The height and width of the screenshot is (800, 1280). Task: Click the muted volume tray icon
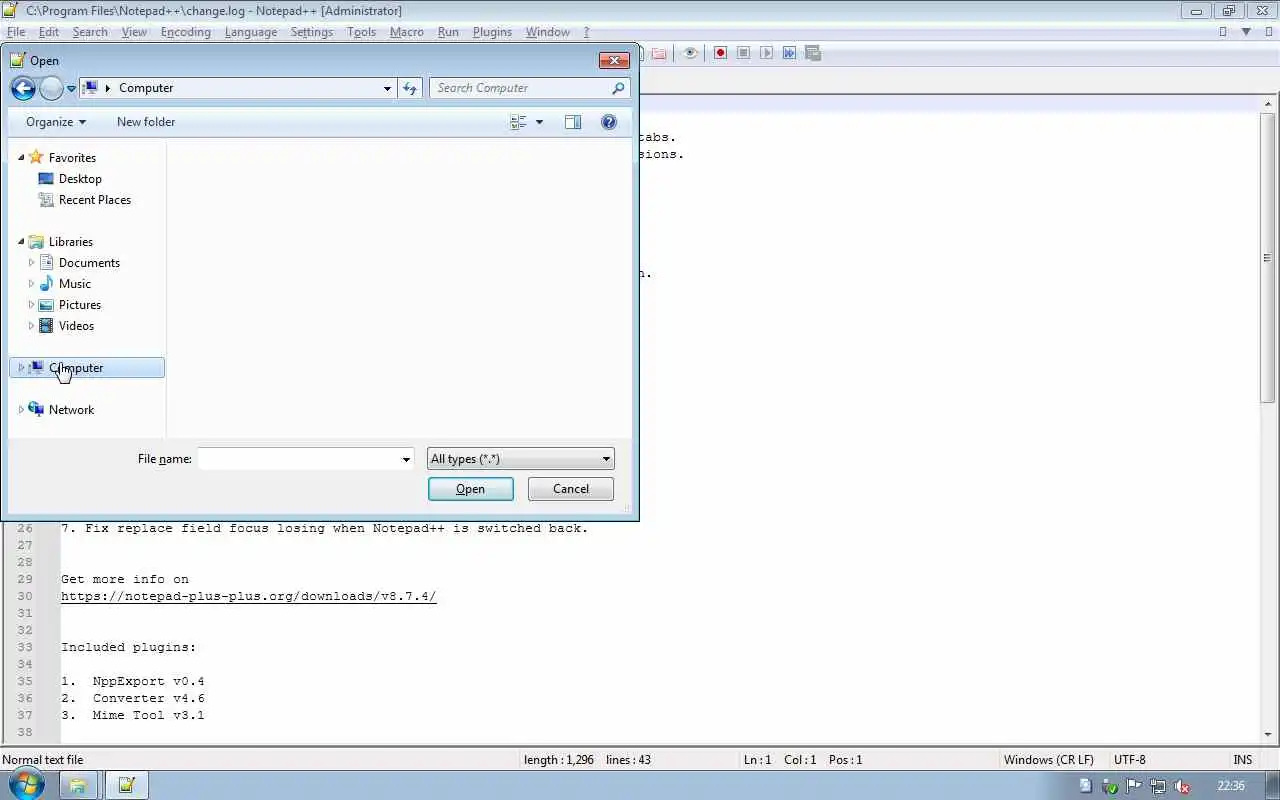[x=1181, y=786]
